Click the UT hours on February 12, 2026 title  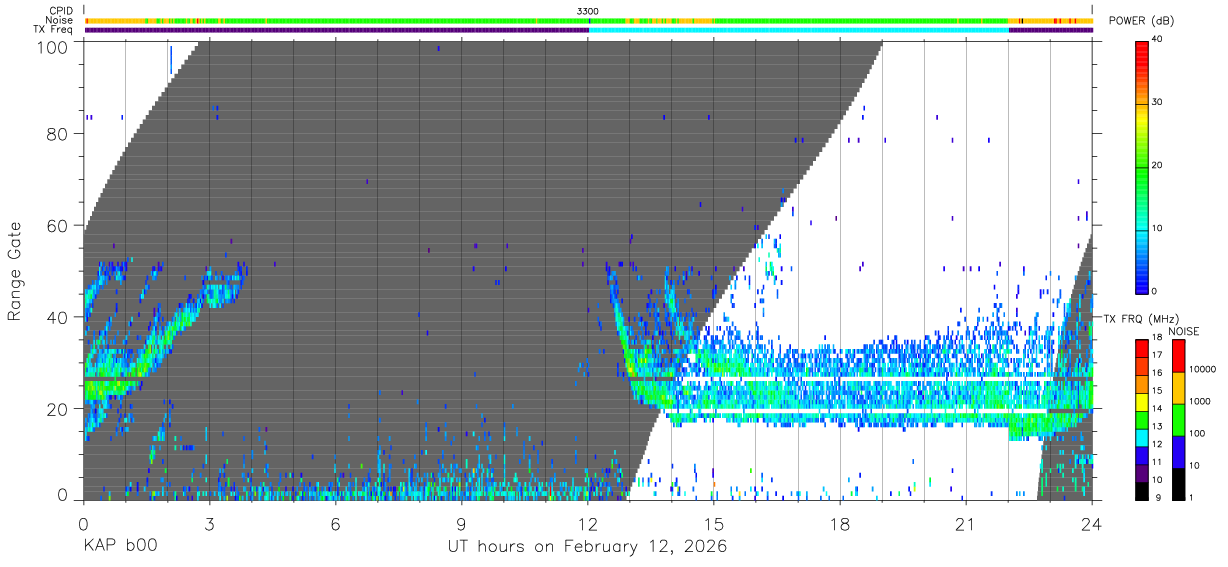point(586,547)
